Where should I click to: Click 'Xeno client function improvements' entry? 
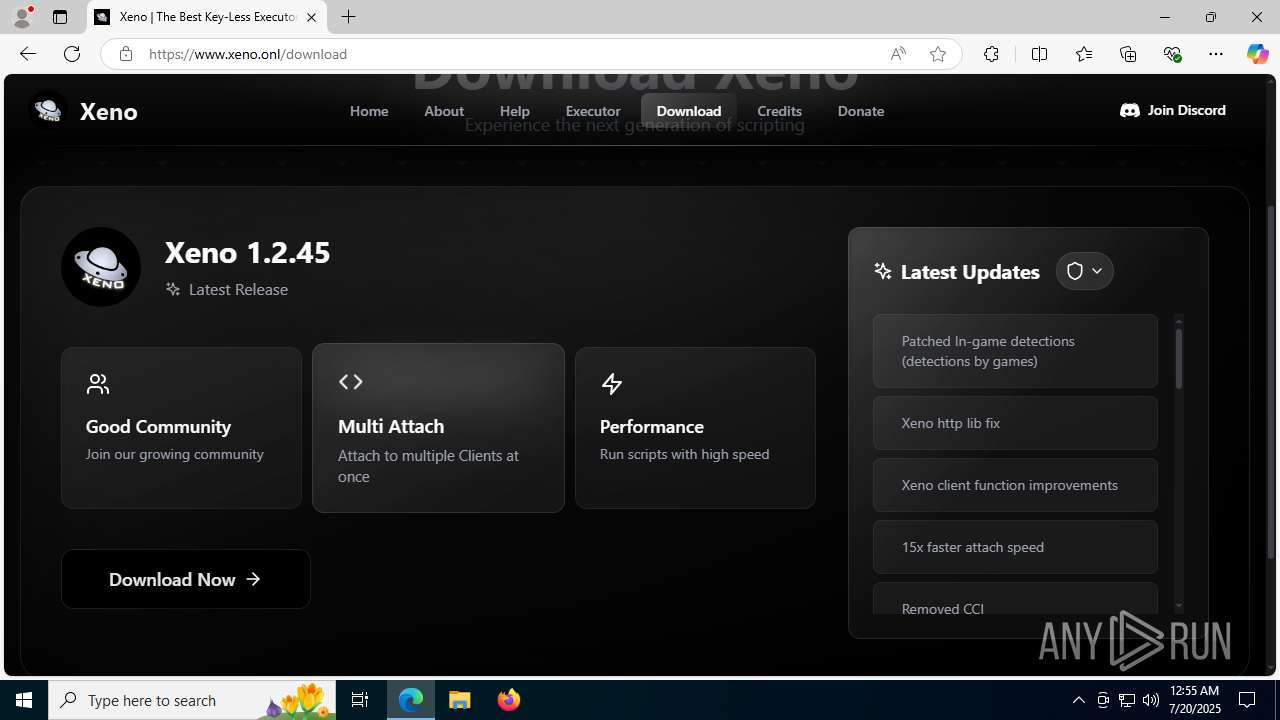click(x=1015, y=485)
